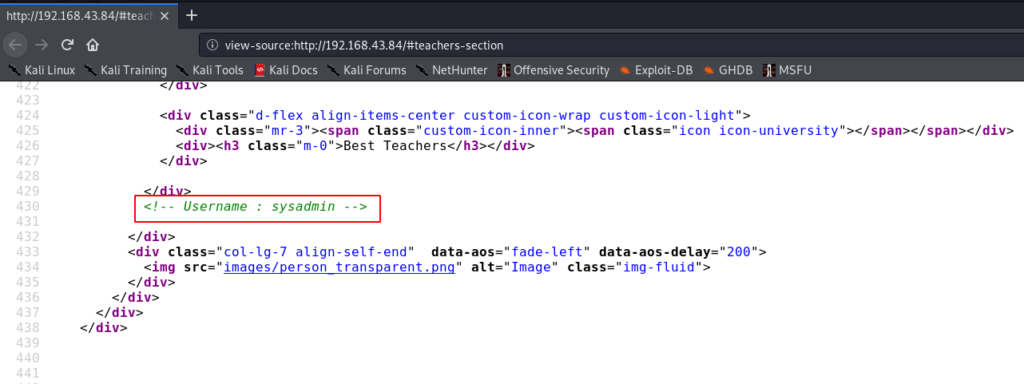Click the Forward navigation arrow
The image size is (1024, 384).
click(x=42, y=45)
